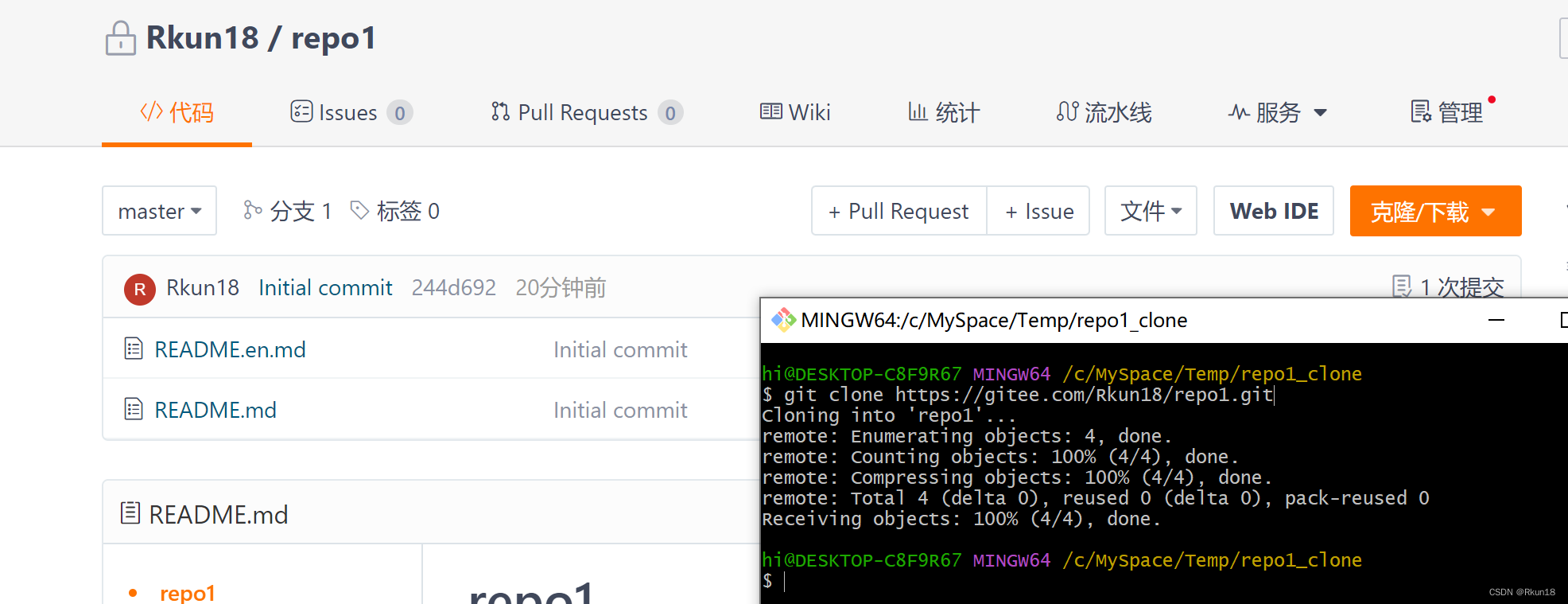View tags via 标签 0
The image size is (1568, 604).
395,211
